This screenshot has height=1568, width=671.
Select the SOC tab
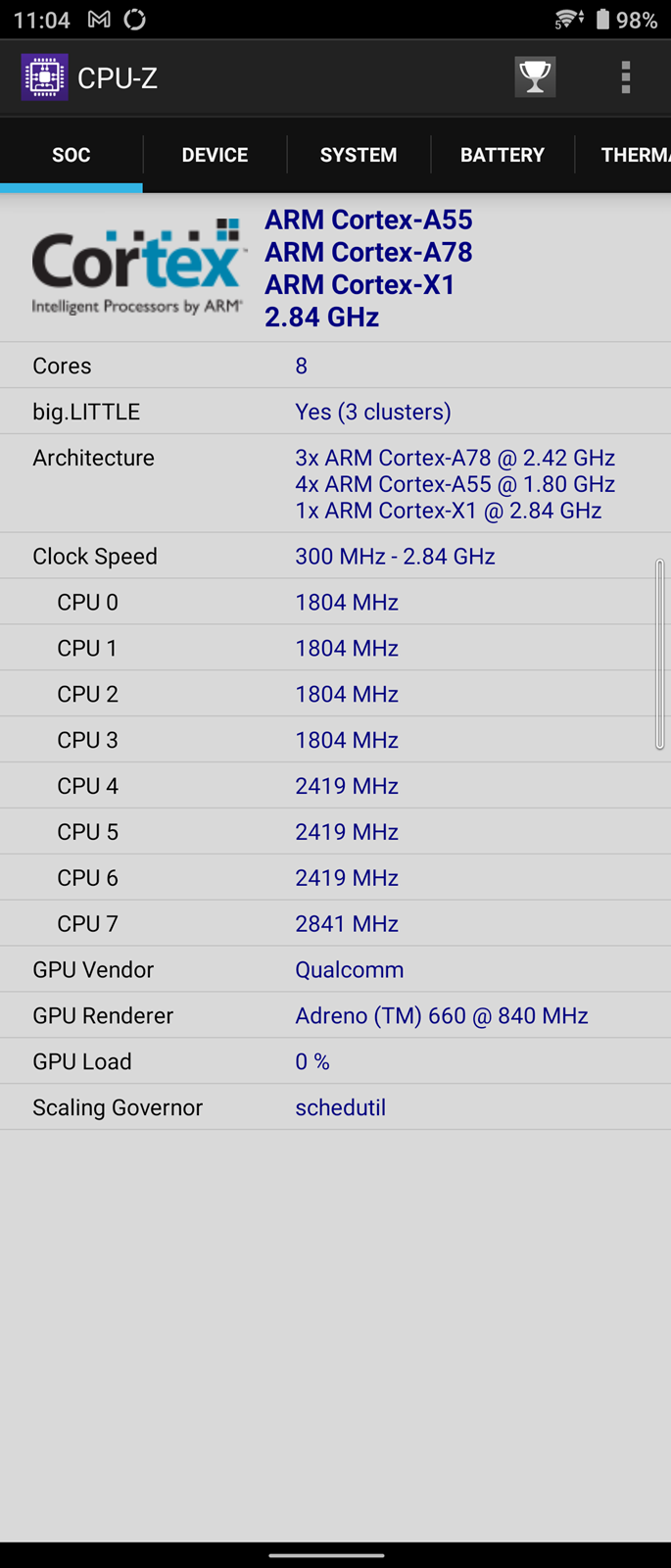pyautogui.click(x=71, y=155)
